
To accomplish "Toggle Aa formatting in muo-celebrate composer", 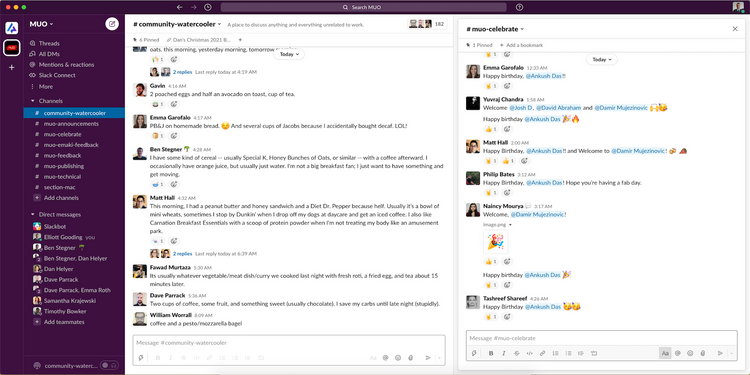I will tap(664, 353).
